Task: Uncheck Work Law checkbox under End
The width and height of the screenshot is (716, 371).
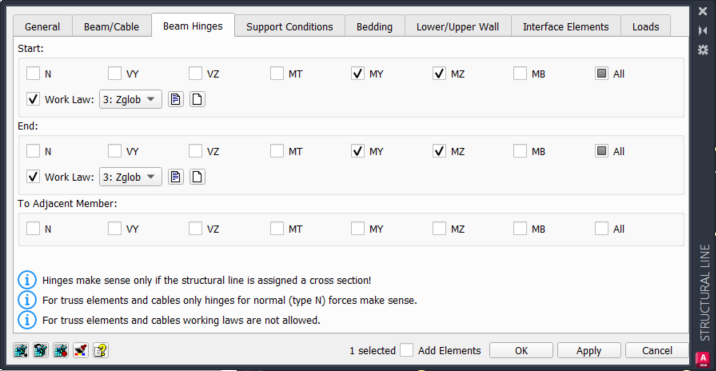Action: tap(33, 177)
